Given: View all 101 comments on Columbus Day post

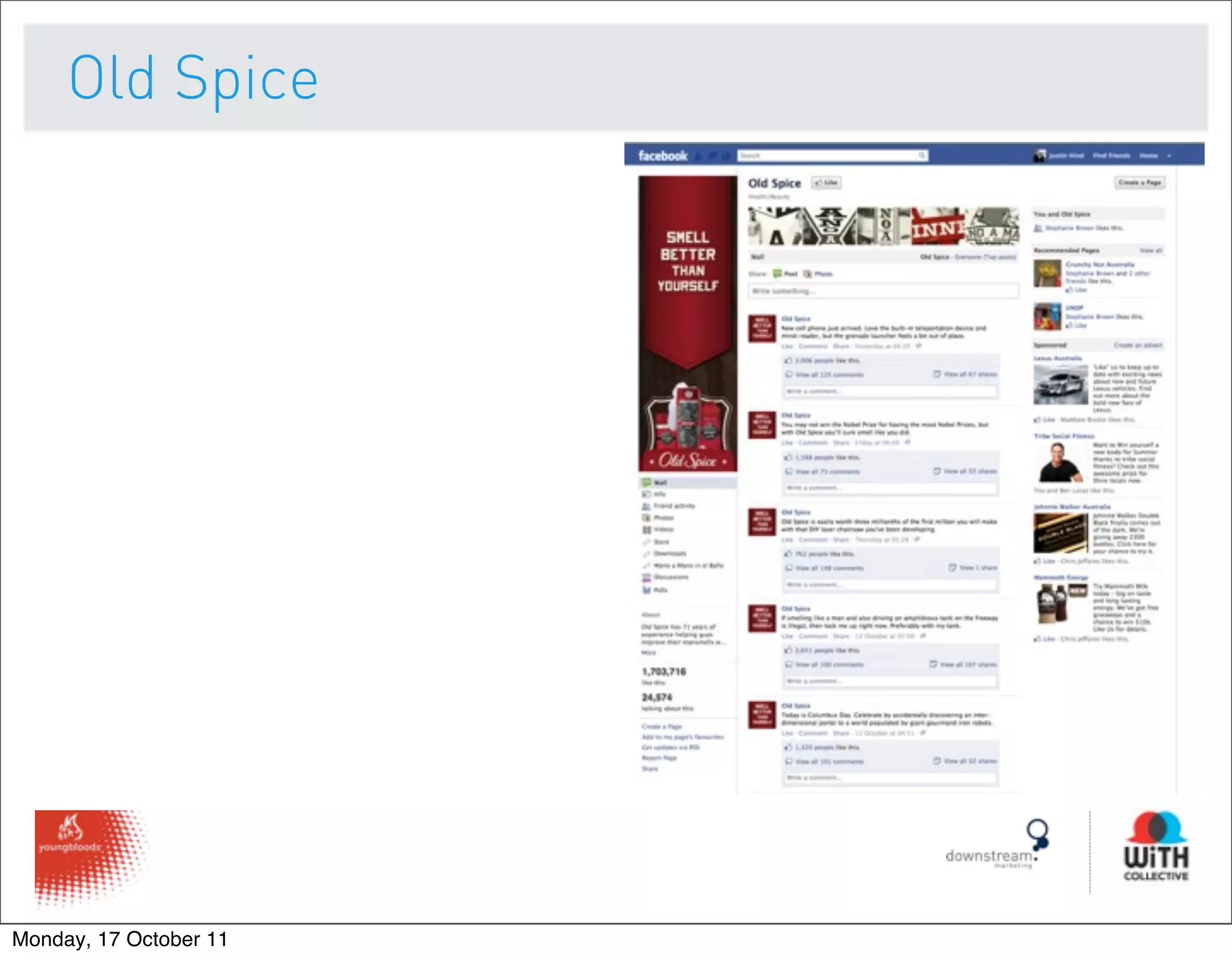Looking at the screenshot, I should tap(829, 762).
